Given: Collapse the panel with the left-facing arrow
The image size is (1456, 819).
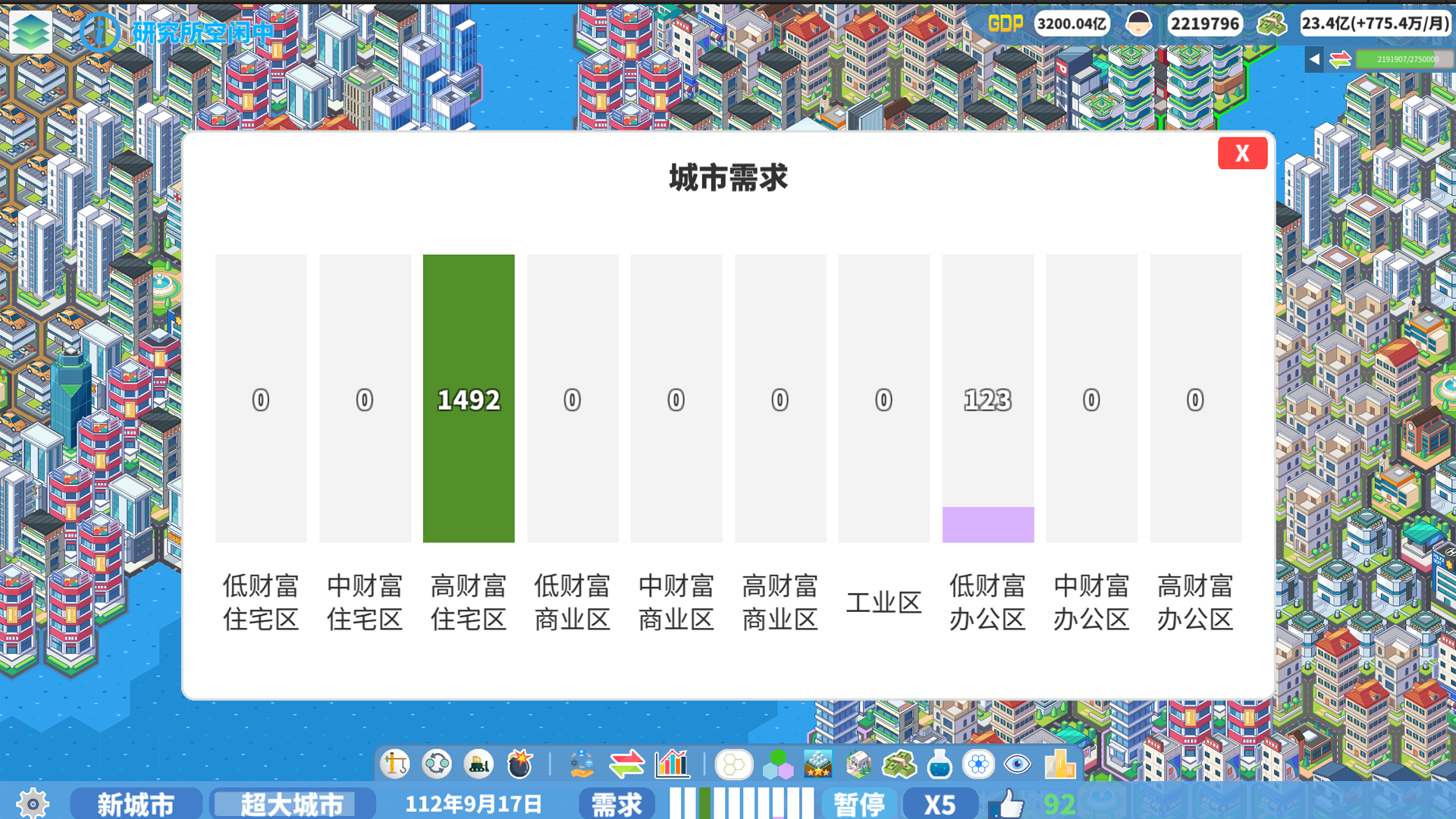Looking at the screenshot, I should (1313, 59).
